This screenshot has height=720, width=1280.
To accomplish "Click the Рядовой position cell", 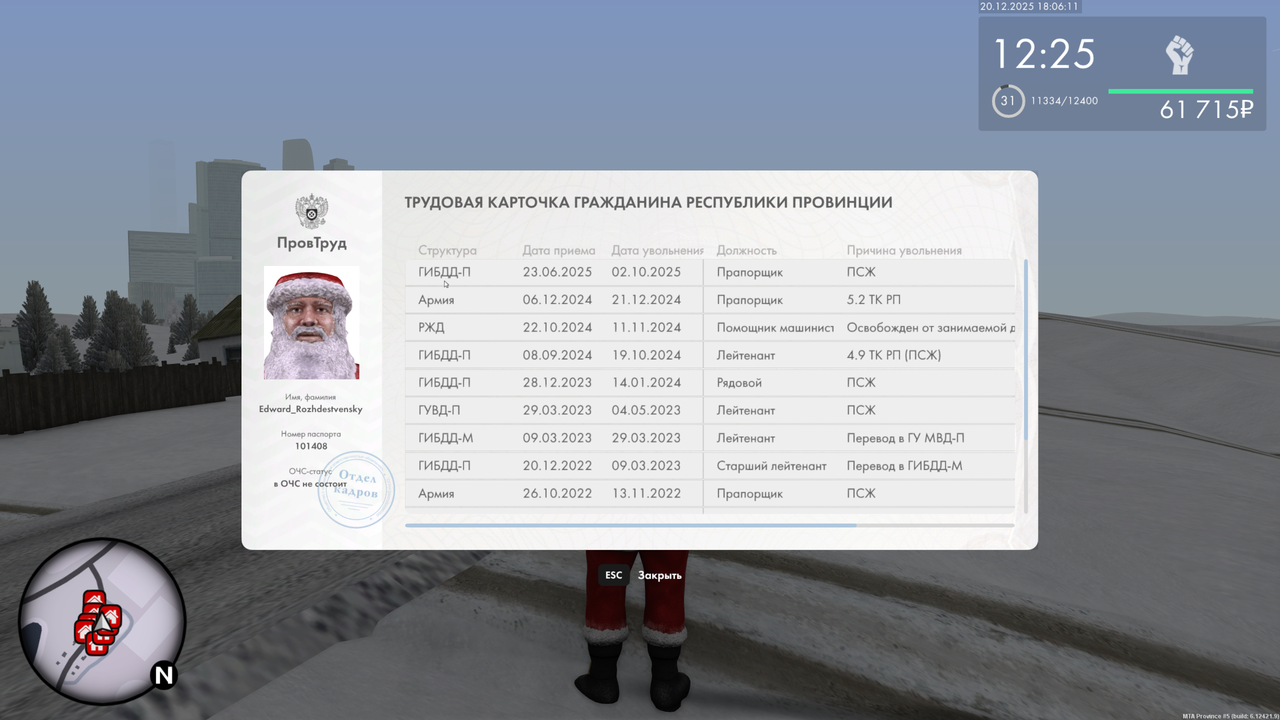I will tap(739, 383).
